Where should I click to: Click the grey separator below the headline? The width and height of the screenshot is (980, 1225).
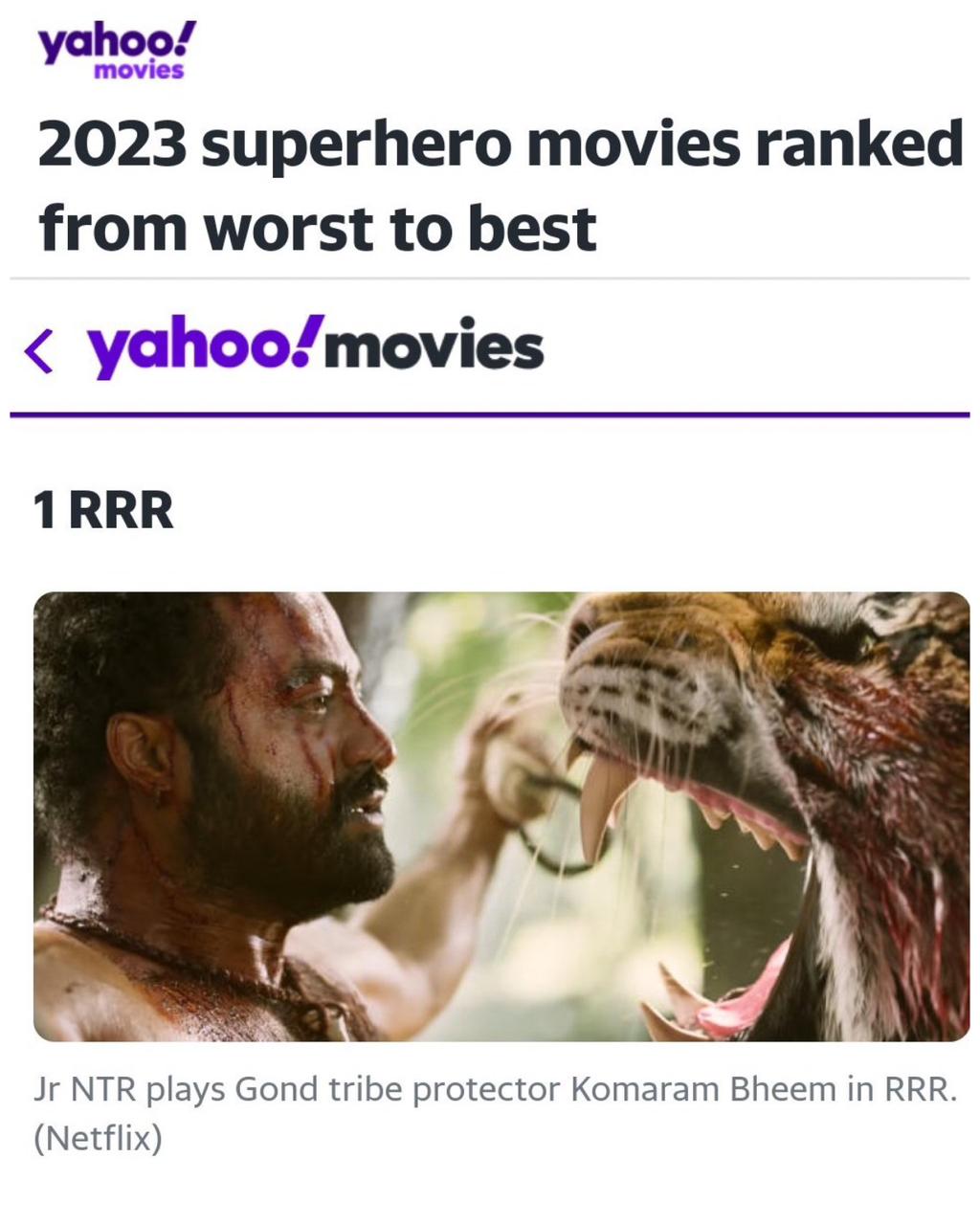[x=490, y=278]
